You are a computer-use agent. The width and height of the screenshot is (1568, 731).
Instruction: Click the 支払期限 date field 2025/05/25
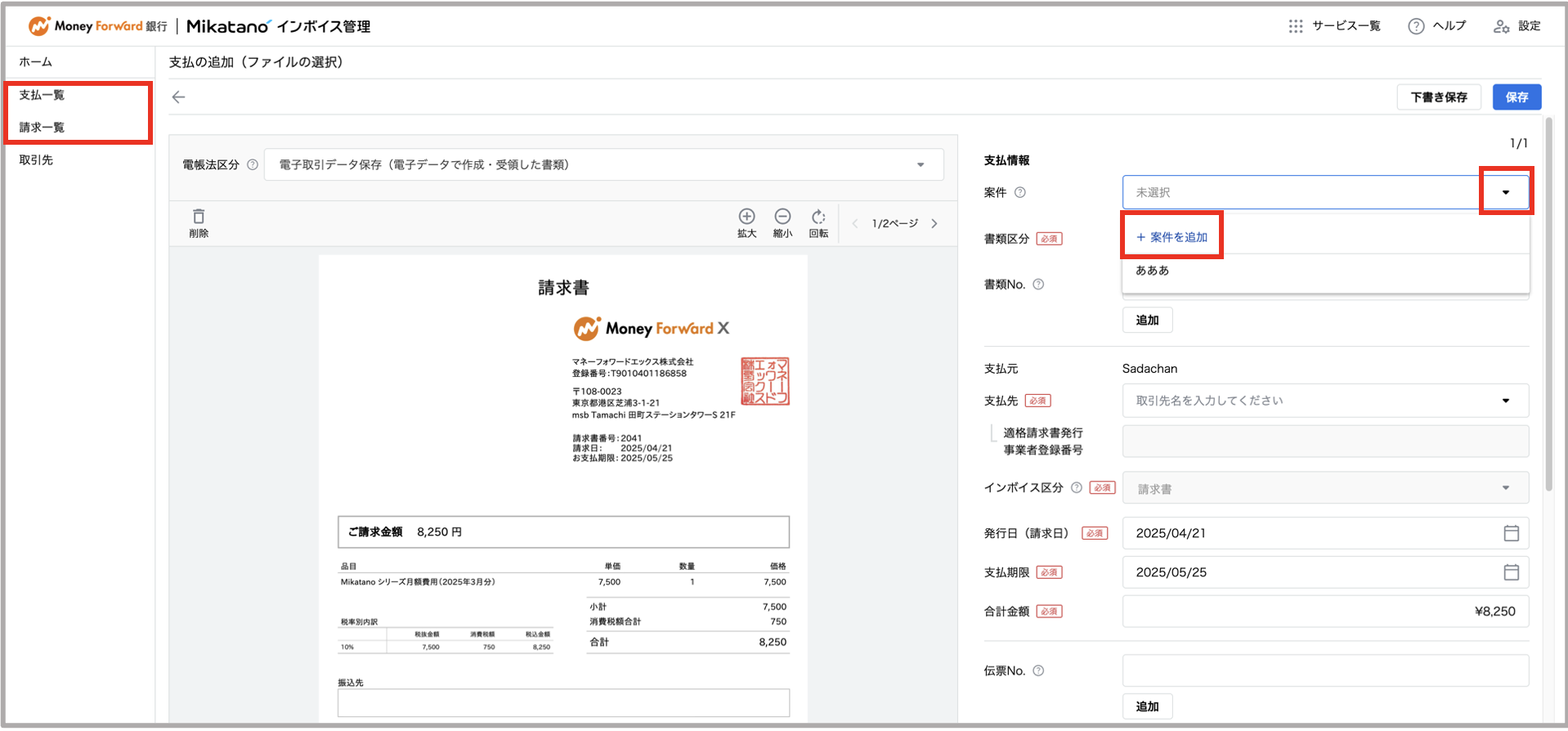(x=1325, y=572)
